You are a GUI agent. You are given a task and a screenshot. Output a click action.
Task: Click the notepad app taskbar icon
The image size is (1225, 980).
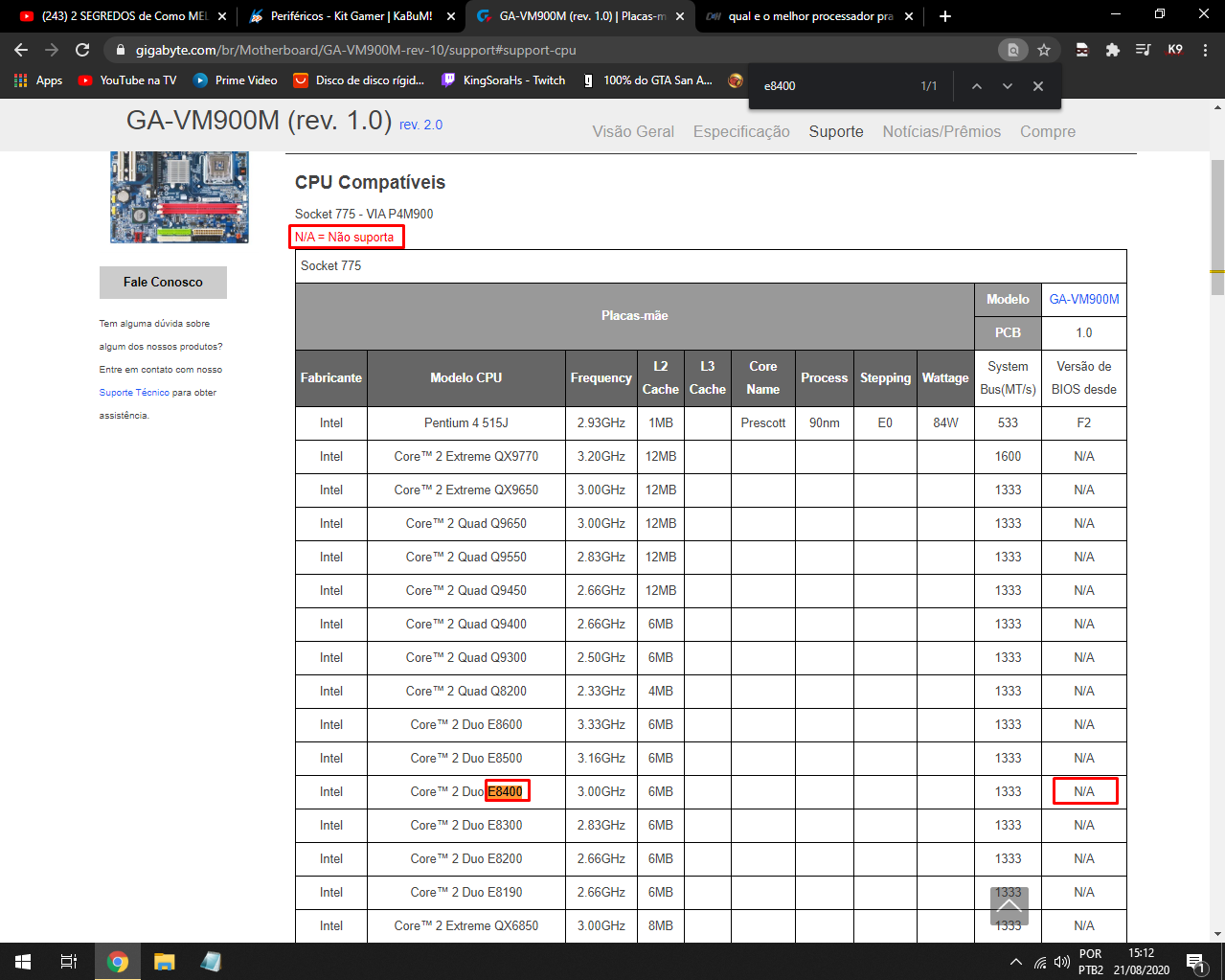[211, 962]
